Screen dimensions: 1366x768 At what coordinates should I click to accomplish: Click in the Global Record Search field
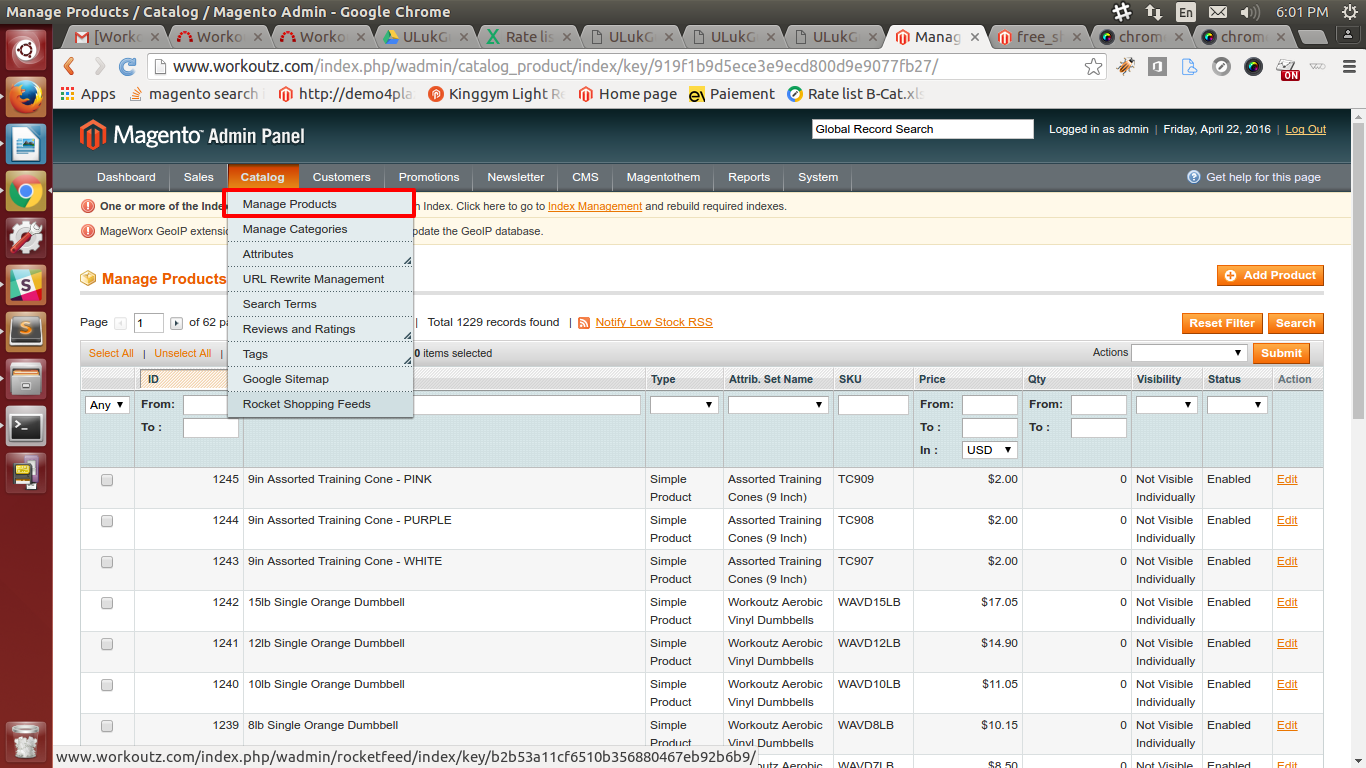[x=922, y=129]
